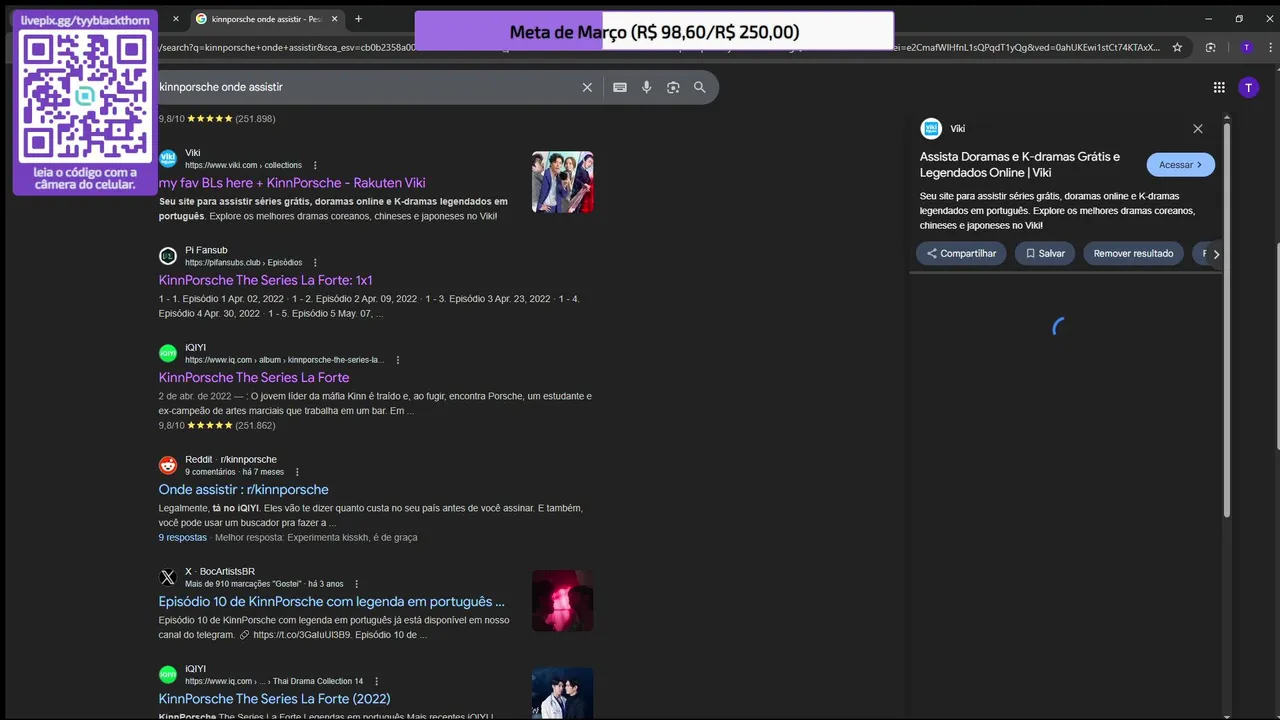This screenshot has width=1280, height=720.
Task: Open the Google account avatar on the page
Action: click(x=1248, y=87)
